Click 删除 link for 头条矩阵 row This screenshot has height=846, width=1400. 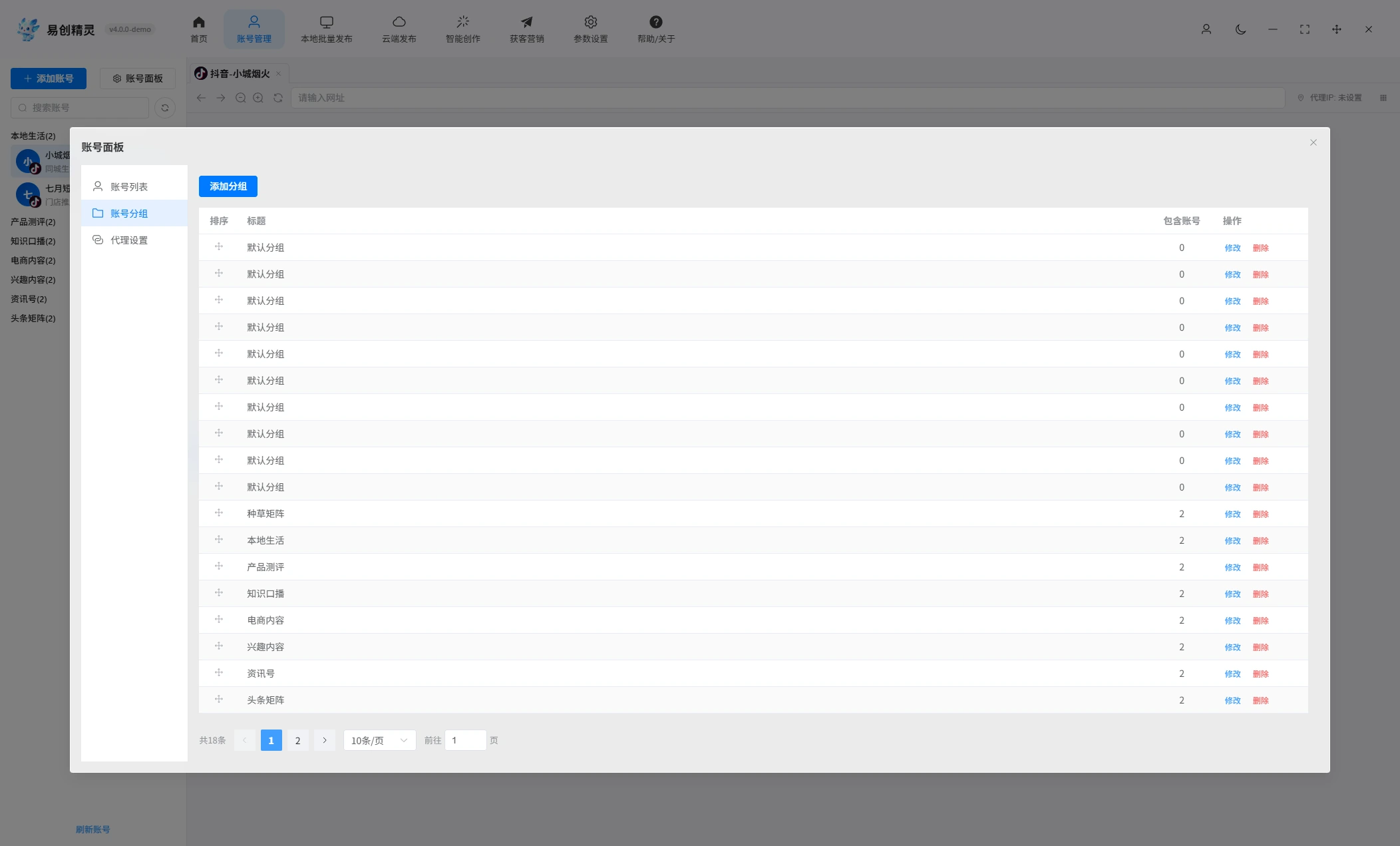point(1260,700)
